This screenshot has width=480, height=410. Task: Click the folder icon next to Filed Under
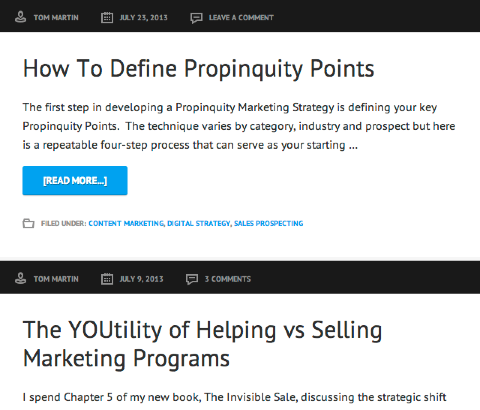click(x=28, y=223)
